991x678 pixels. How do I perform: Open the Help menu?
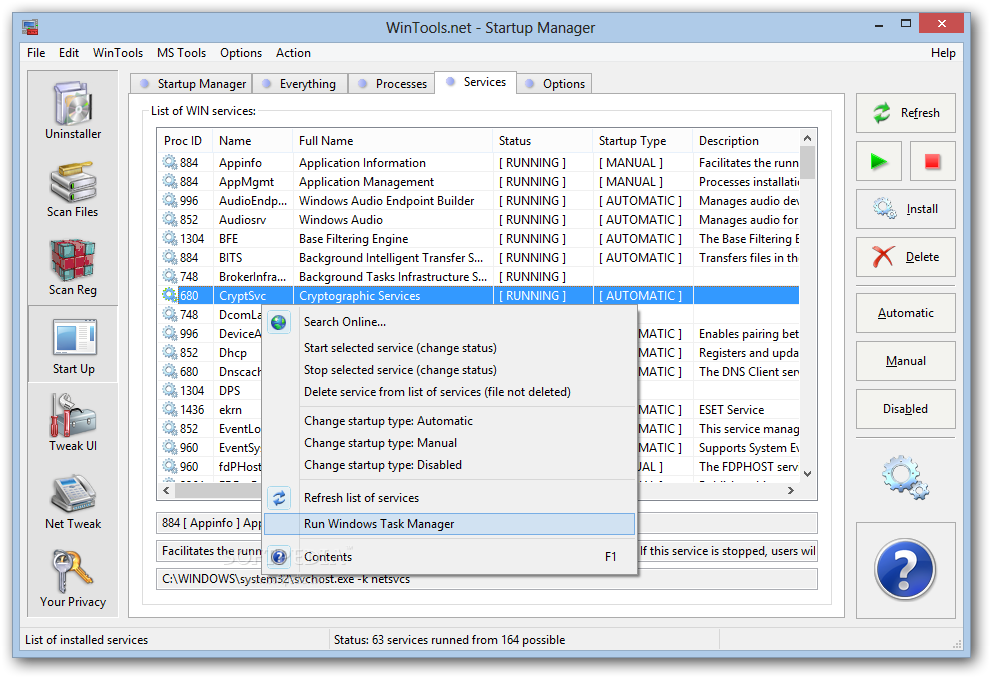[943, 53]
